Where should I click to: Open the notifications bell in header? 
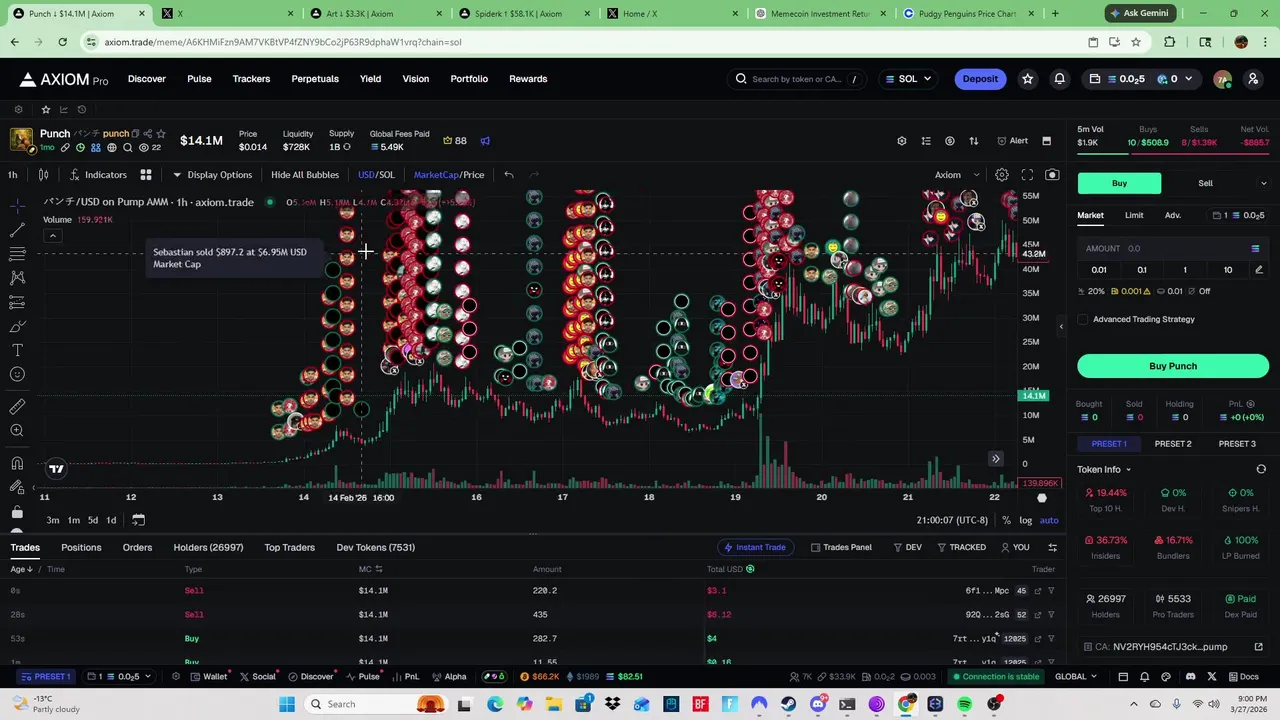1059,79
